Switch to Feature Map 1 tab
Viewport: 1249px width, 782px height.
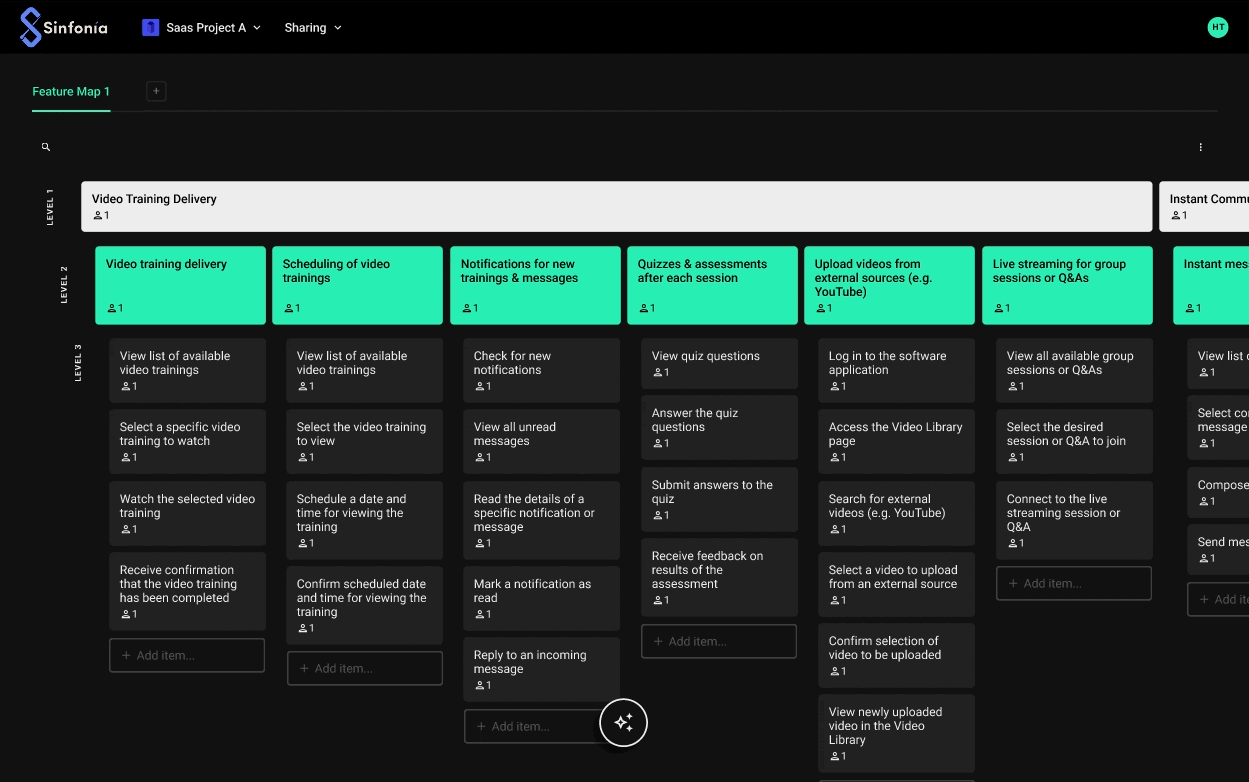pos(71,91)
